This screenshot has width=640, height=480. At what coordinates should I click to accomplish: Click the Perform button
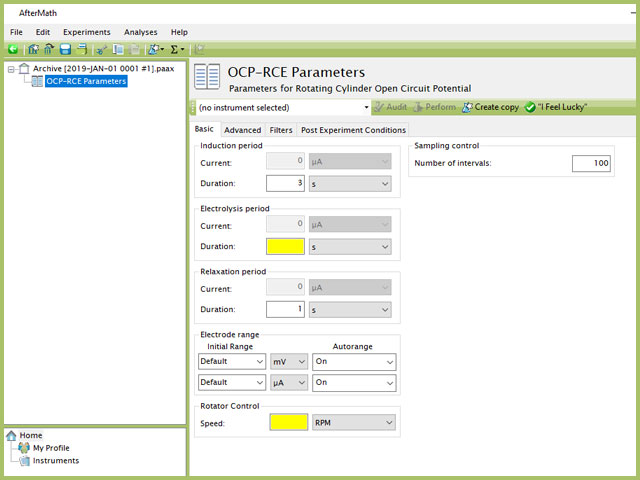(434, 107)
